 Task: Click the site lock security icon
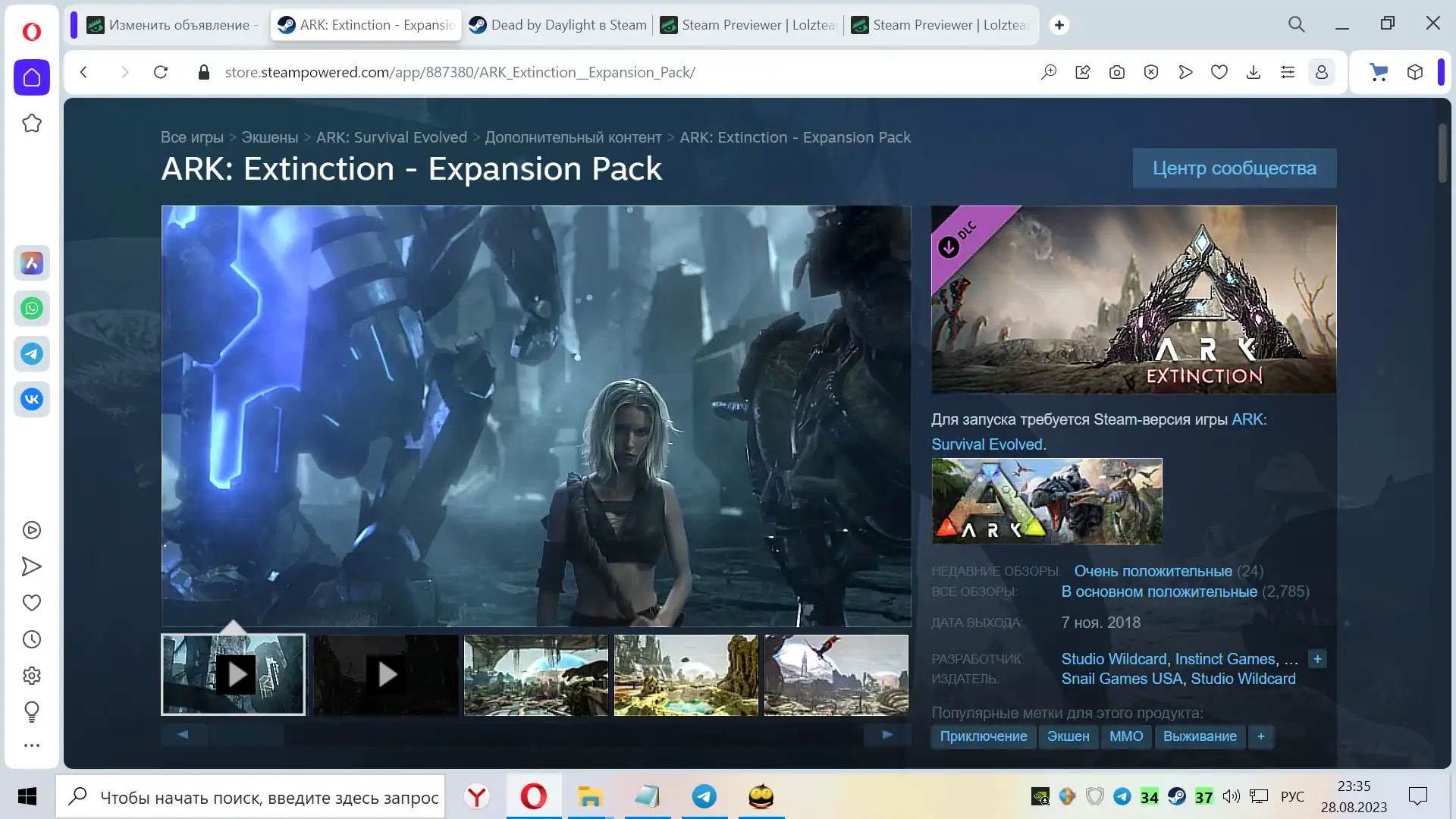(x=203, y=72)
